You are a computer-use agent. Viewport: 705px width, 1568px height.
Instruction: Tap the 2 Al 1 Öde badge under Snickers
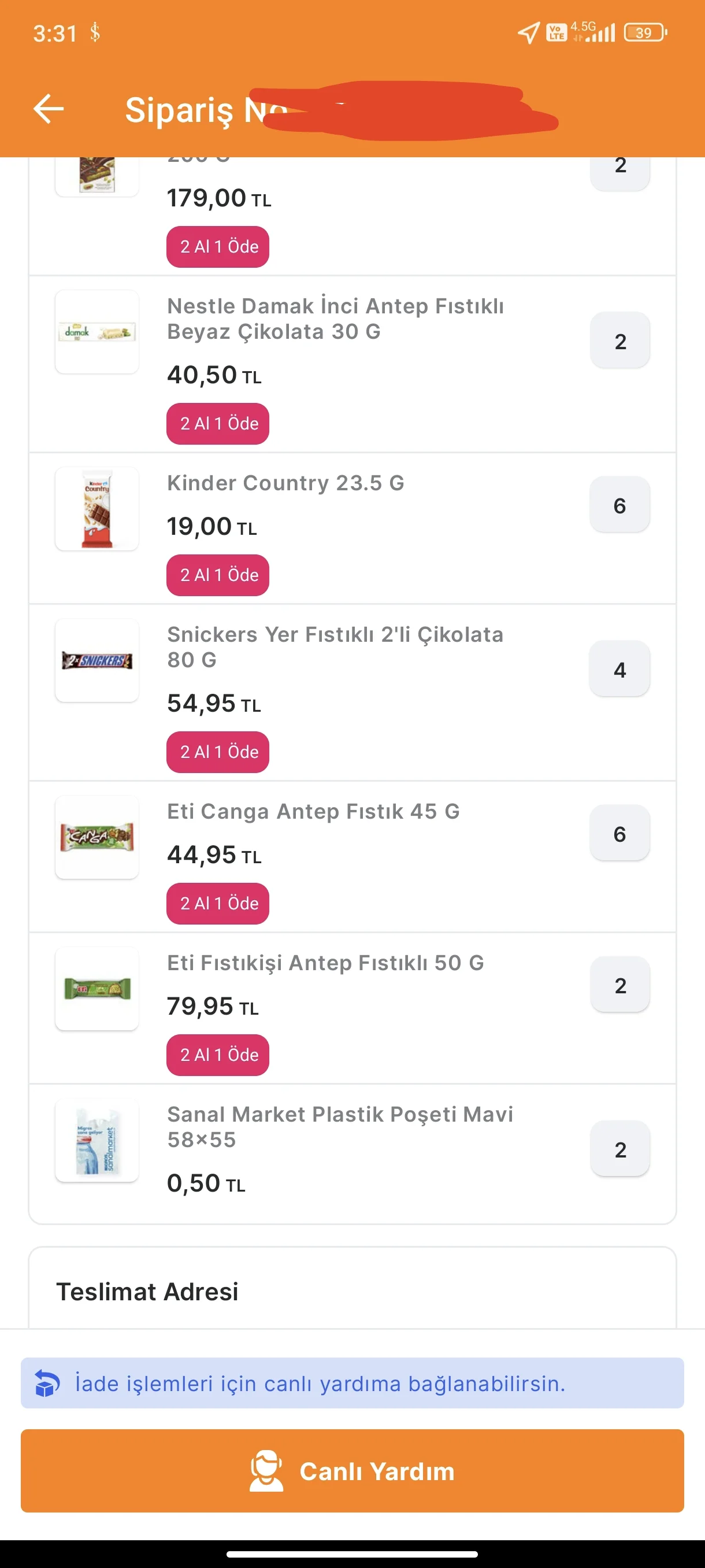click(218, 752)
